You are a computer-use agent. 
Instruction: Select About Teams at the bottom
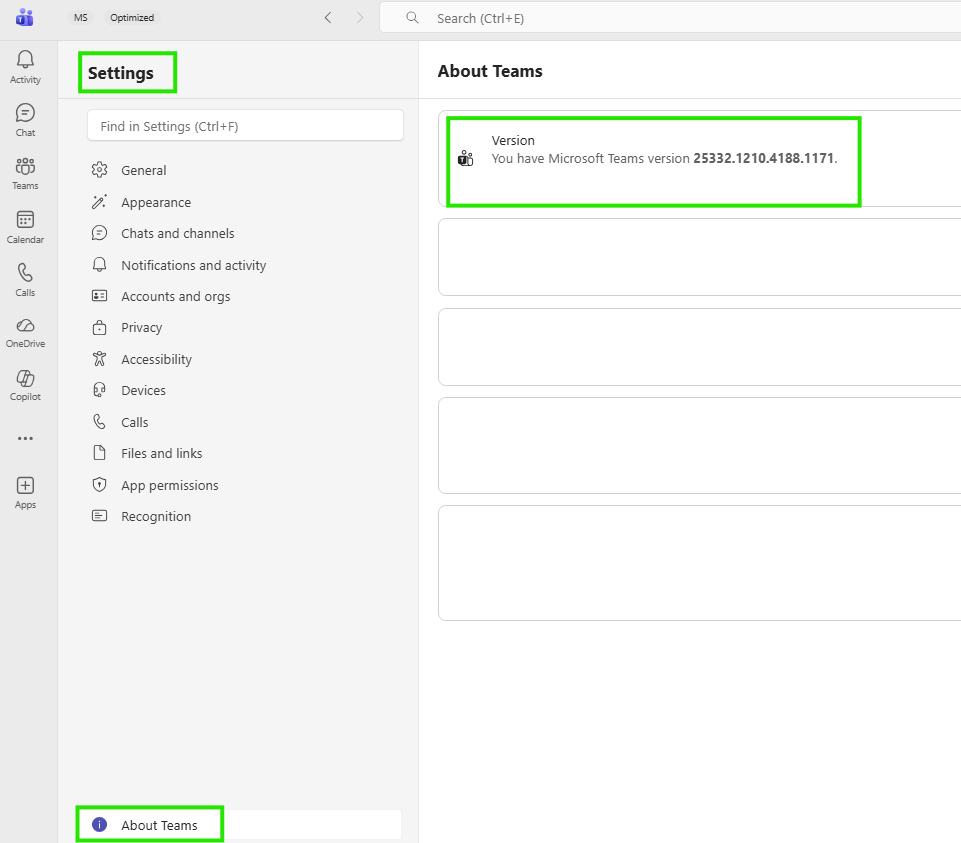pyautogui.click(x=241, y=825)
